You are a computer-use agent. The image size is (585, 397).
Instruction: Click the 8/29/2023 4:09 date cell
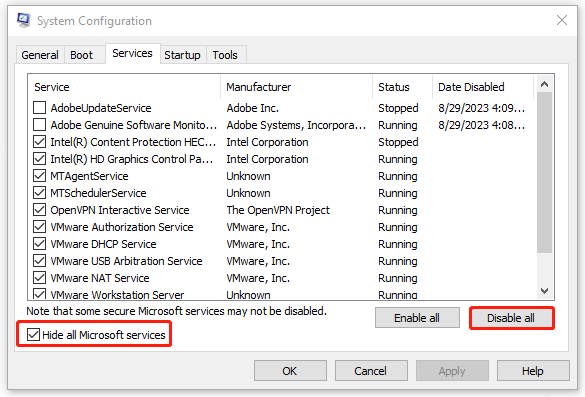pyautogui.click(x=481, y=108)
